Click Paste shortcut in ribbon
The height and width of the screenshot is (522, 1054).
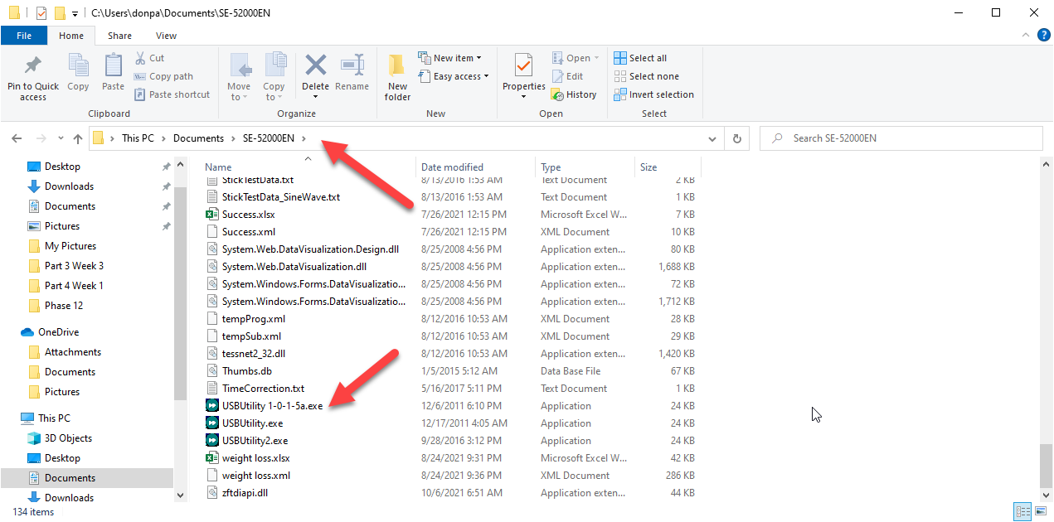172,95
